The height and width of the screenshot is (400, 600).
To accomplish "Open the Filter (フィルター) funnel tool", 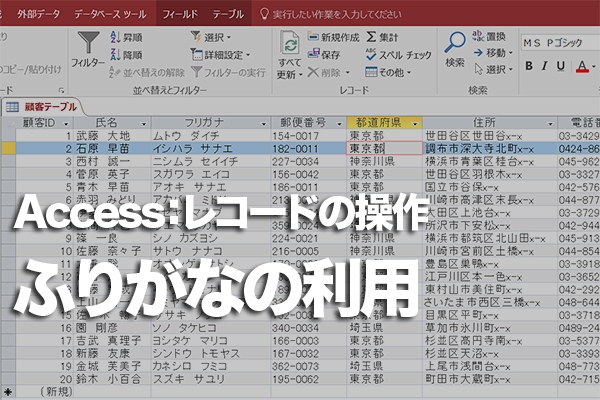I will (x=88, y=50).
